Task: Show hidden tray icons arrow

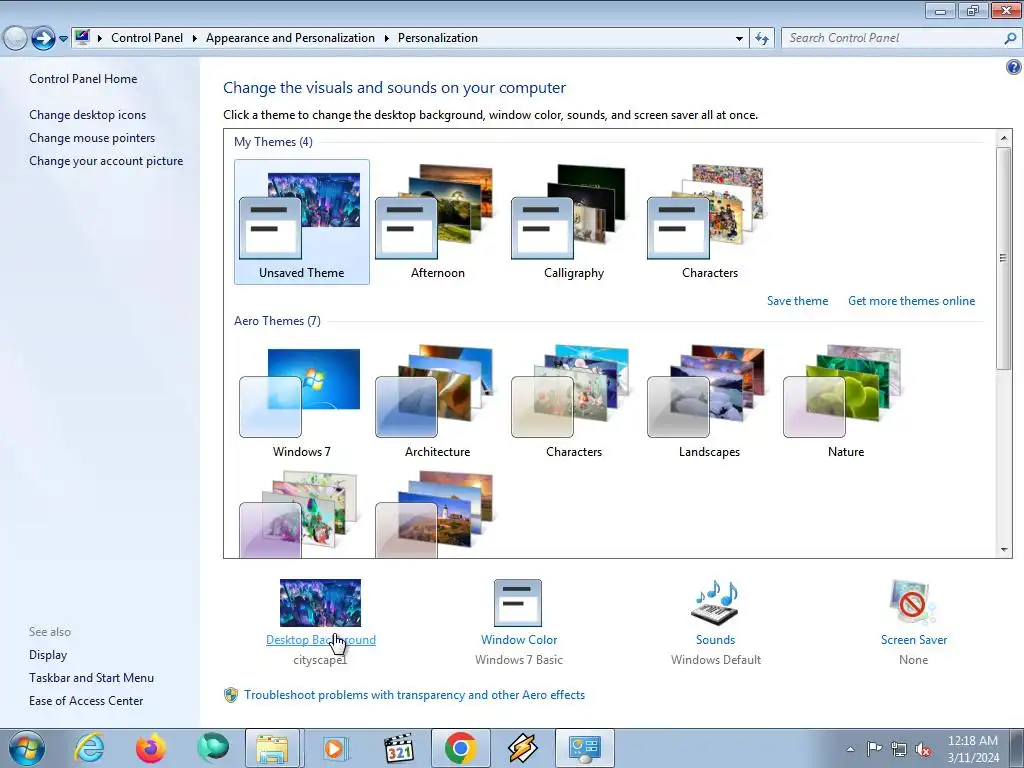Action: (x=850, y=749)
